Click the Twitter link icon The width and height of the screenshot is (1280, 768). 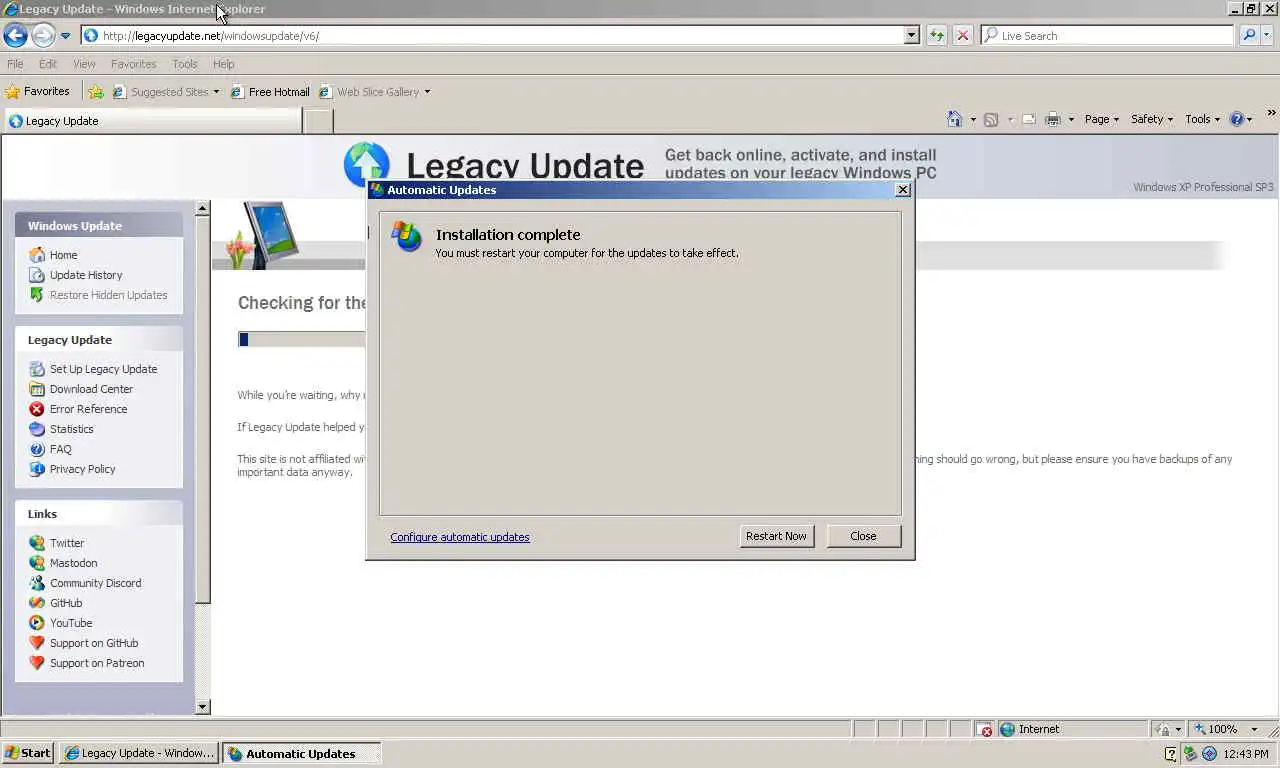37,543
